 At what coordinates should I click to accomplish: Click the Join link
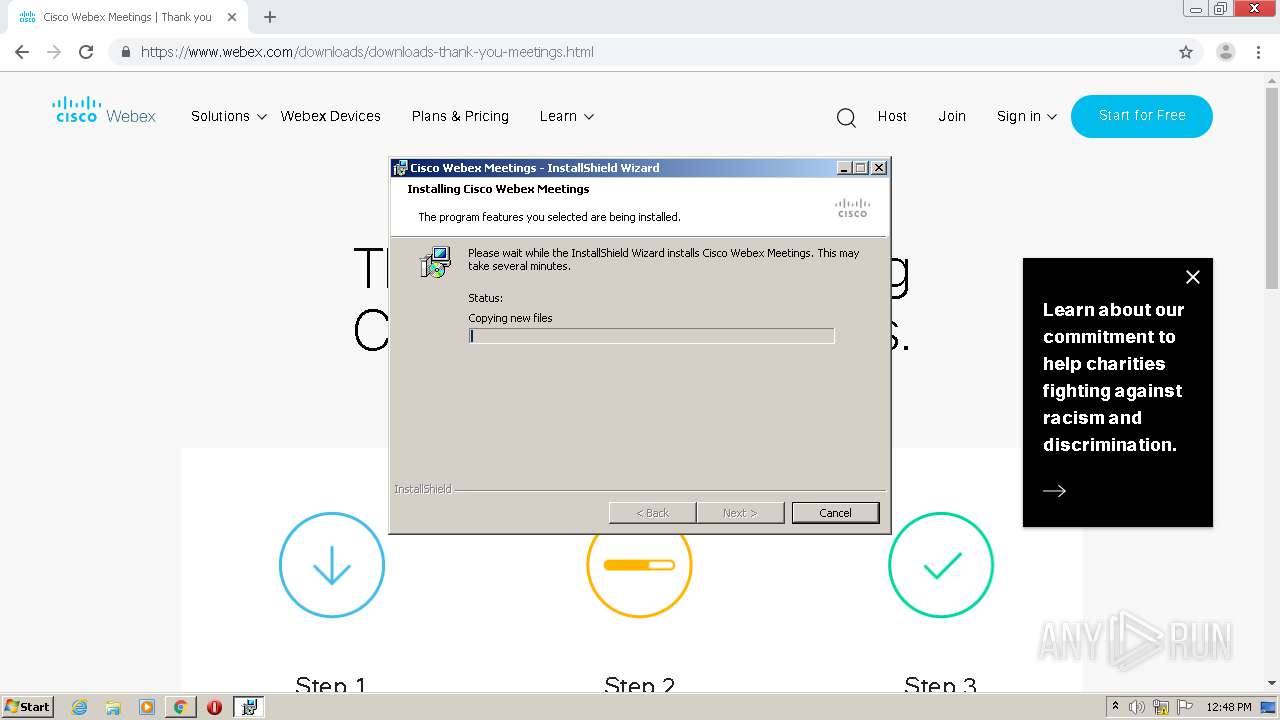(952, 116)
